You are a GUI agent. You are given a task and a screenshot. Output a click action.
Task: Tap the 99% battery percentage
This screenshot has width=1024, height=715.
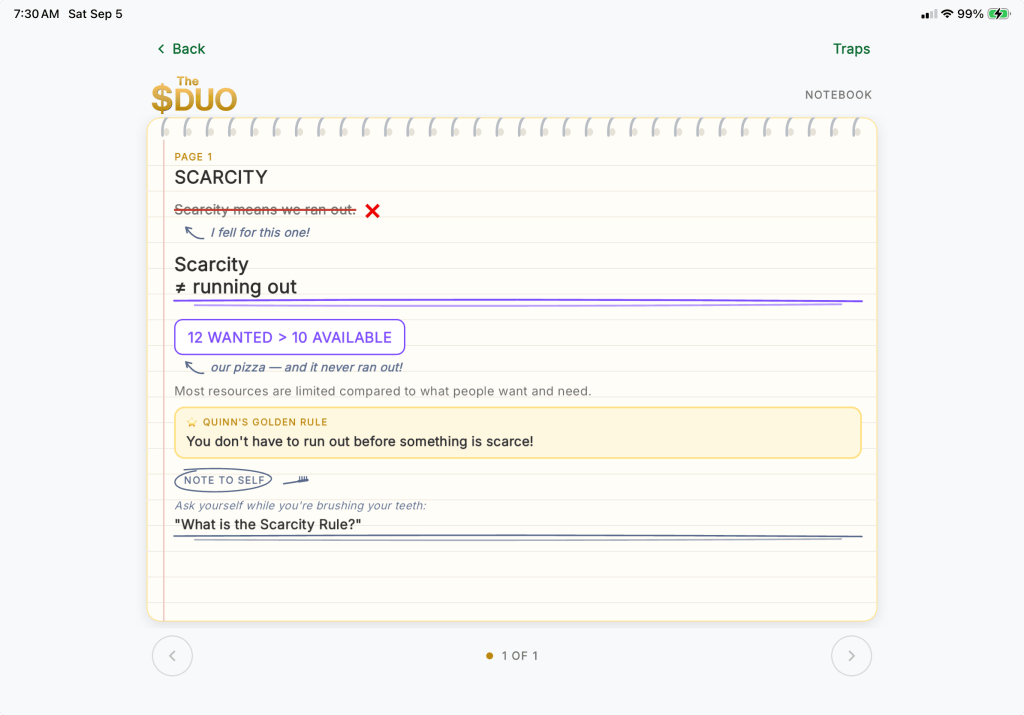[x=970, y=14]
